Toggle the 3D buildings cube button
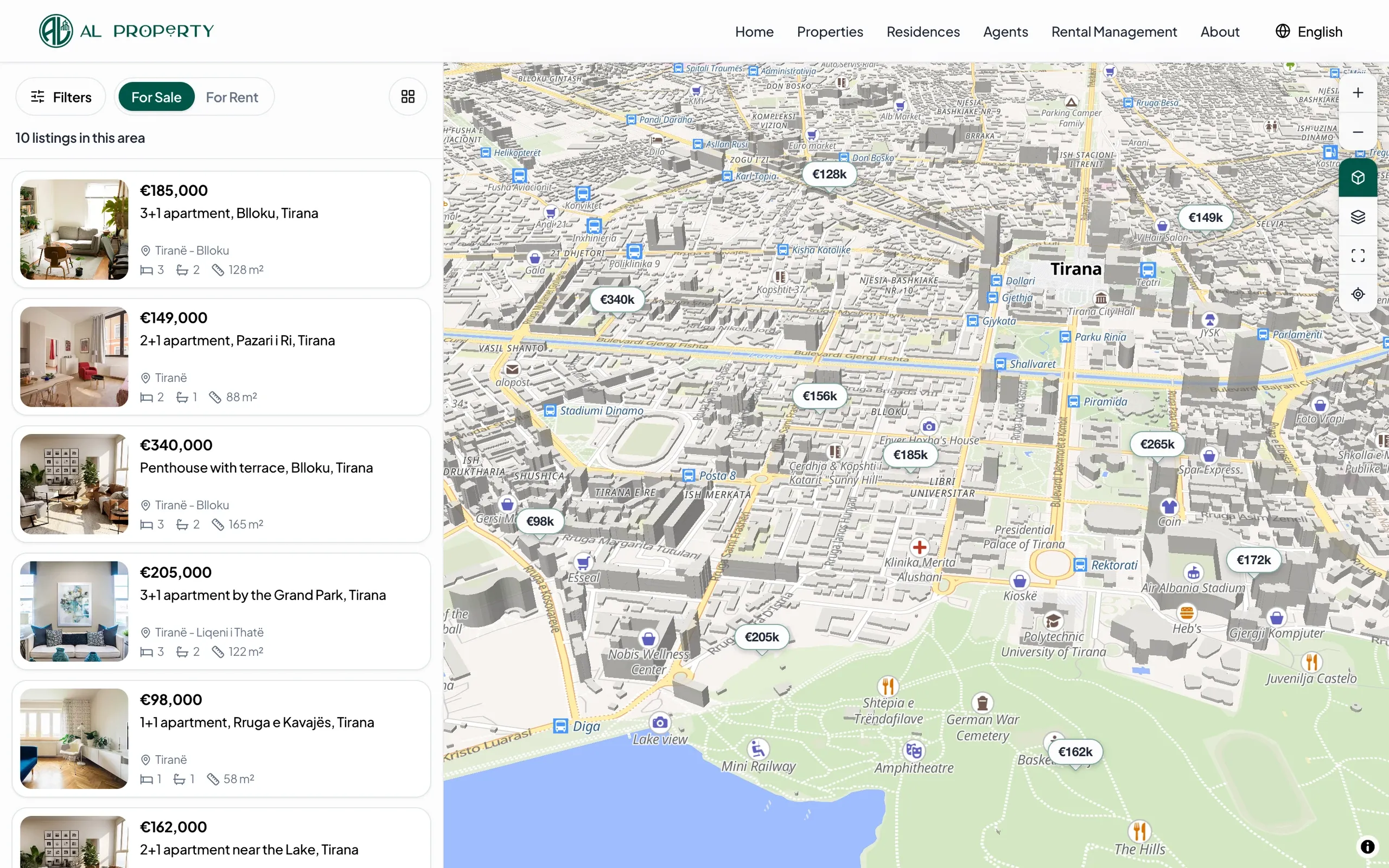Screen dimensions: 1389x868 pyautogui.click(x=1358, y=177)
